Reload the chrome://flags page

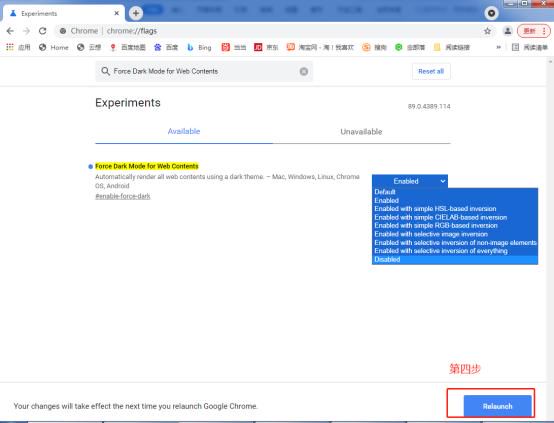[43, 31]
